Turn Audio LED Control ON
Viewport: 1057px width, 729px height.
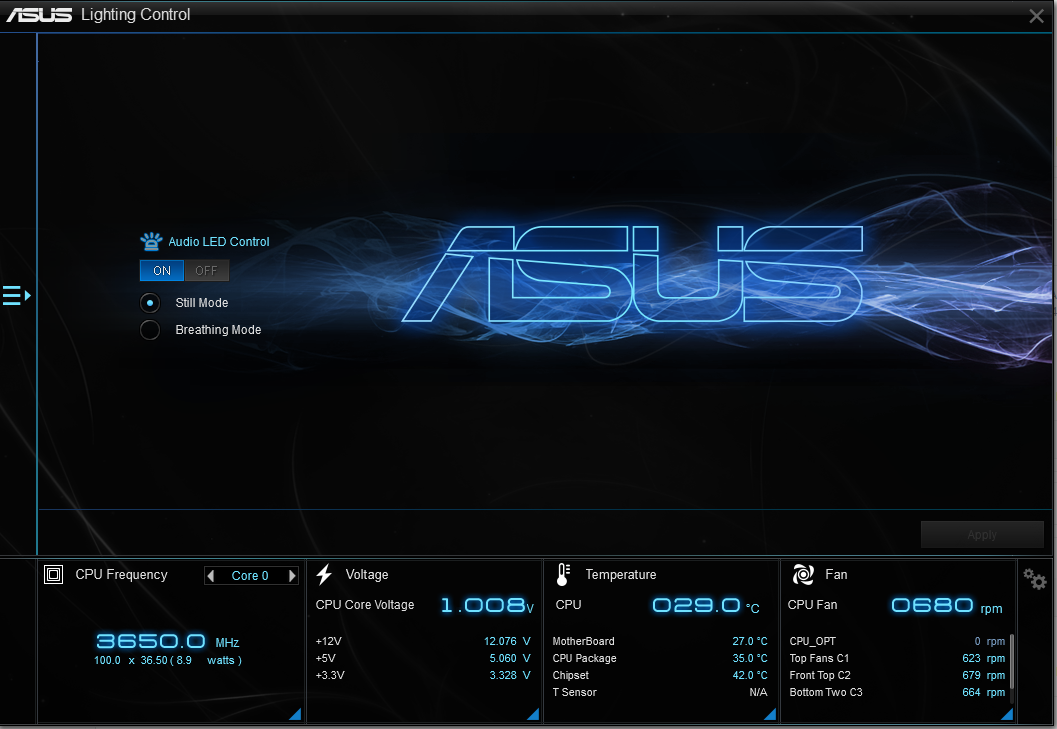click(x=162, y=270)
